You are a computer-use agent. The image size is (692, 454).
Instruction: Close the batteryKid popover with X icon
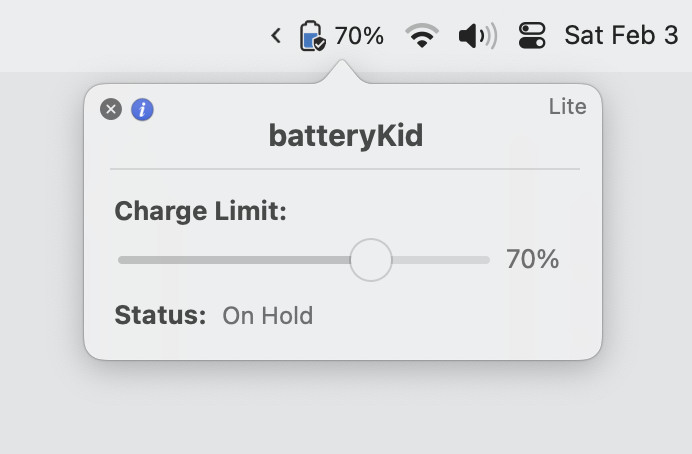tap(111, 109)
